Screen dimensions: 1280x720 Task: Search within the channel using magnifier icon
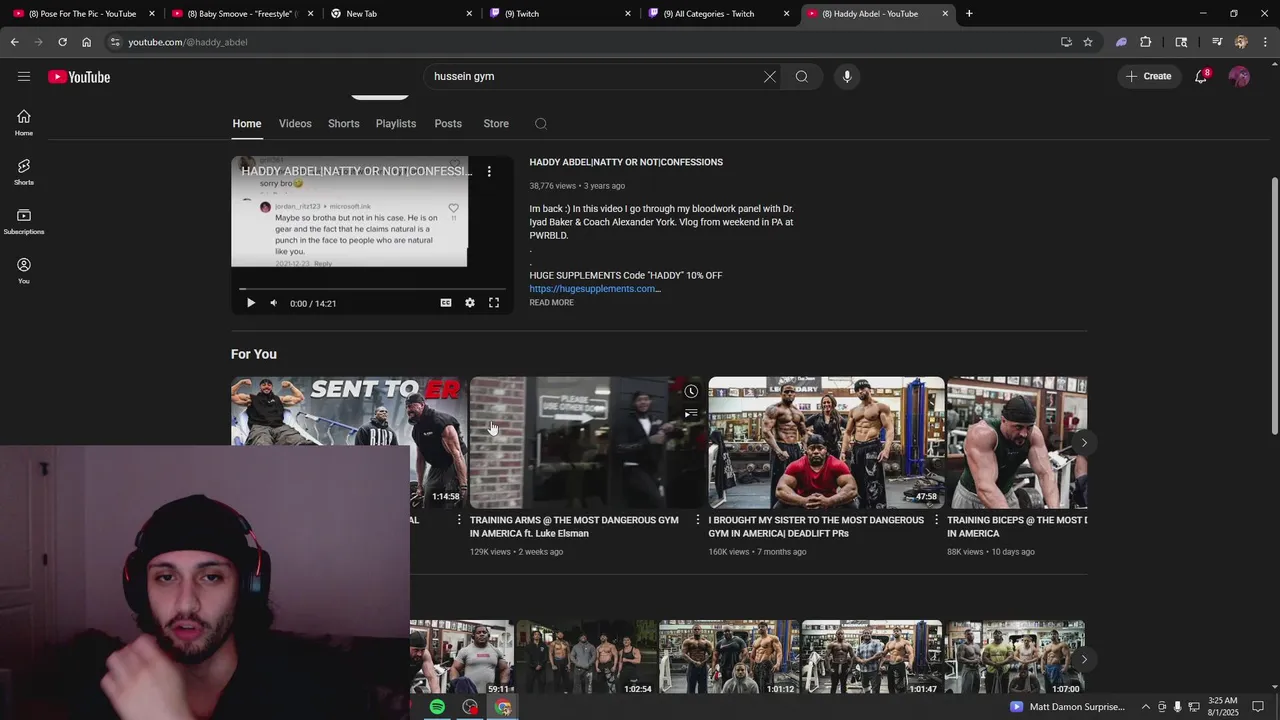541,124
